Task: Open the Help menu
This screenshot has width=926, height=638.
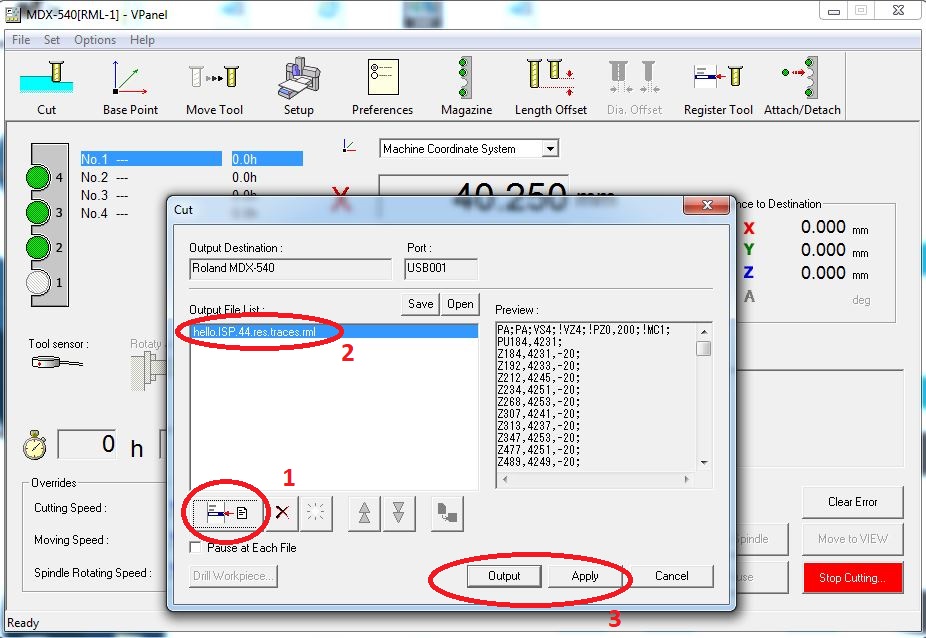Action: coord(142,40)
